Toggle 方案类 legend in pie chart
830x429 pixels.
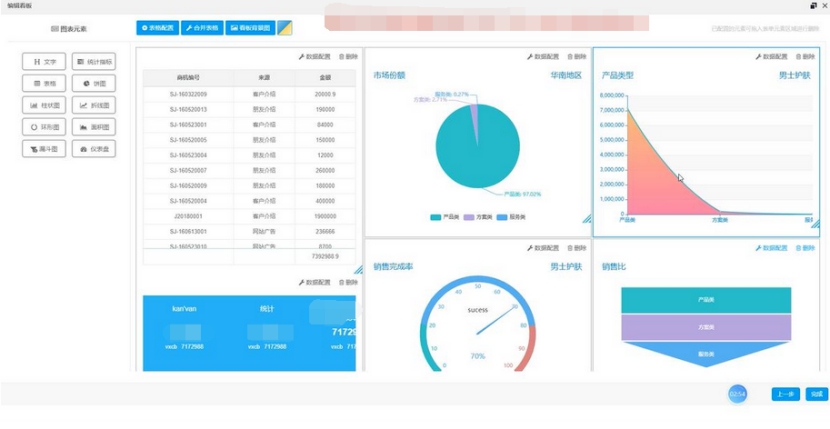(x=478, y=217)
